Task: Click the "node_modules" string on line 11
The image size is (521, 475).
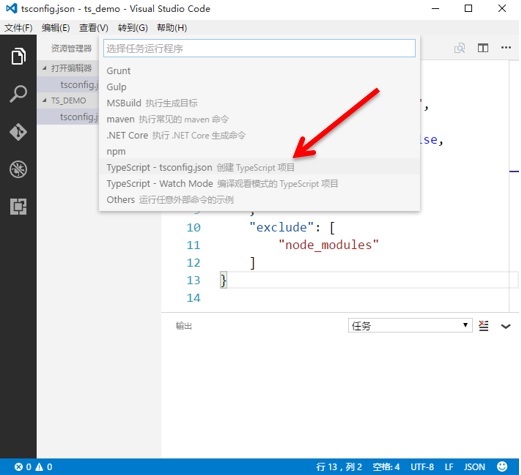Action: click(329, 245)
